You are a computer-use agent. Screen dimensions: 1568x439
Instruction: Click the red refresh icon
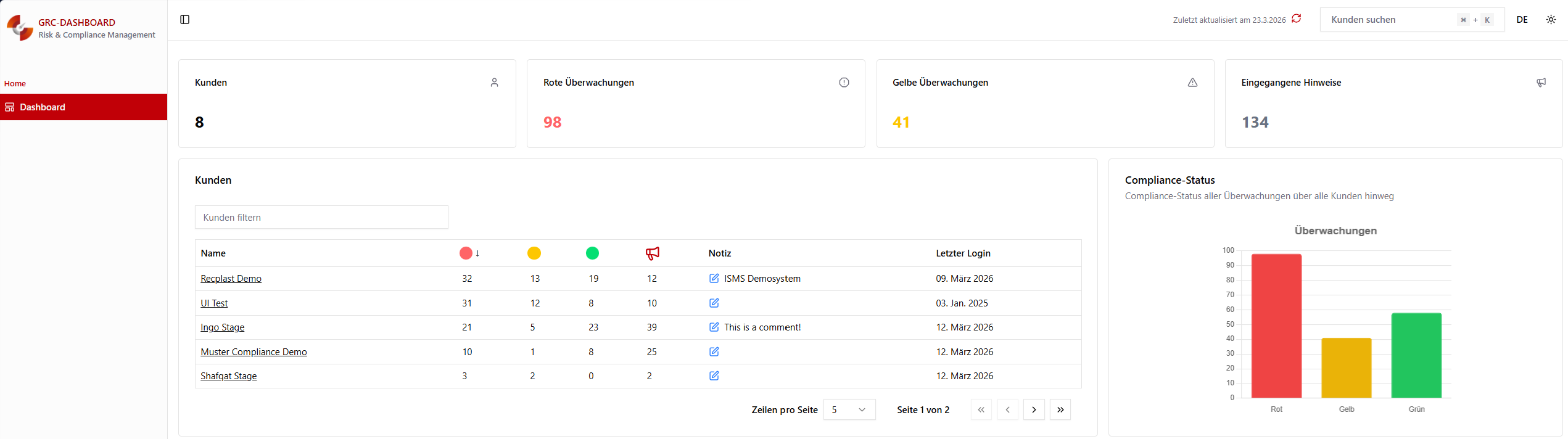[x=1296, y=18]
